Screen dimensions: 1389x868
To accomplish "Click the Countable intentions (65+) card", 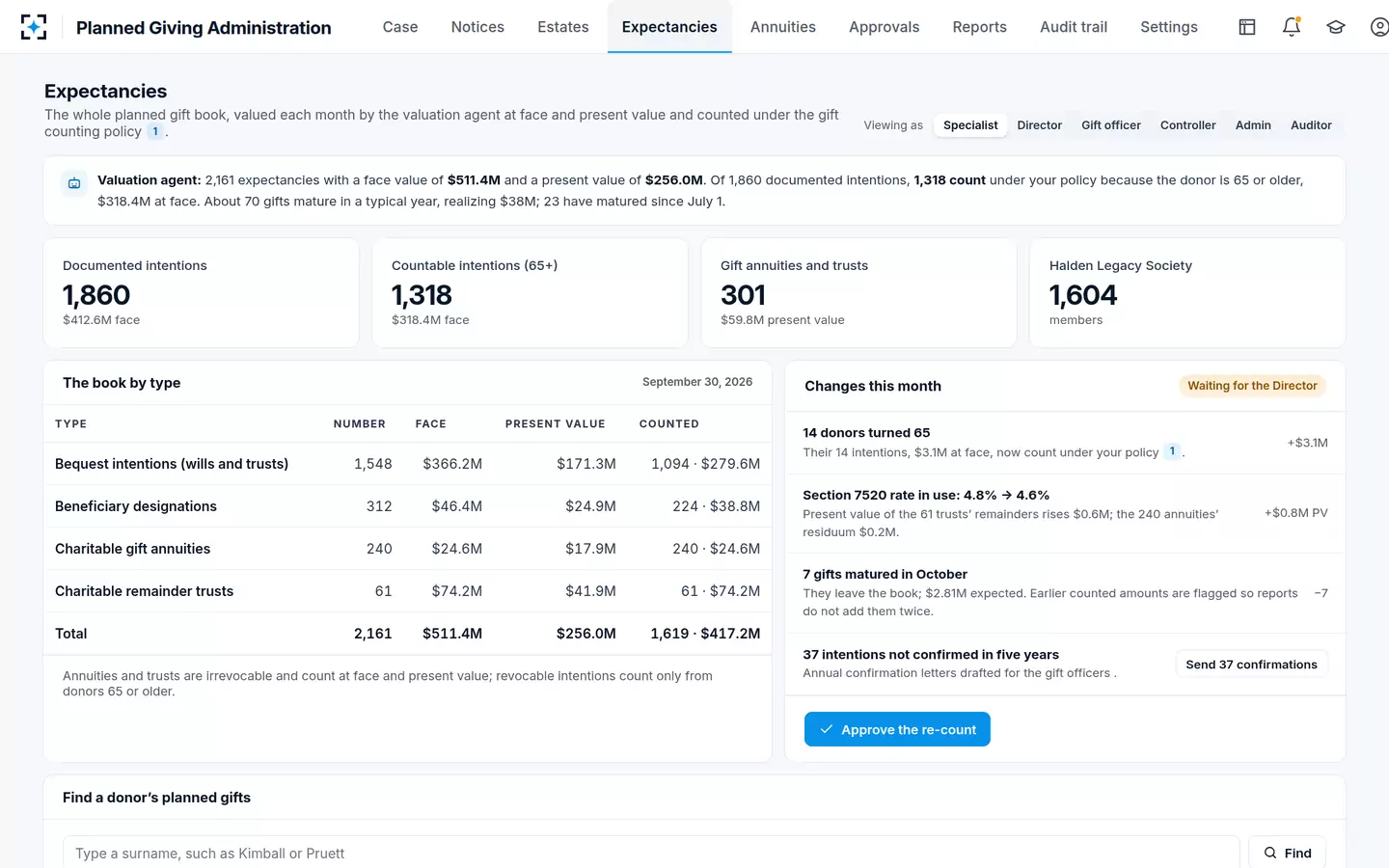I will pyautogui.click(x=531, y=293).
